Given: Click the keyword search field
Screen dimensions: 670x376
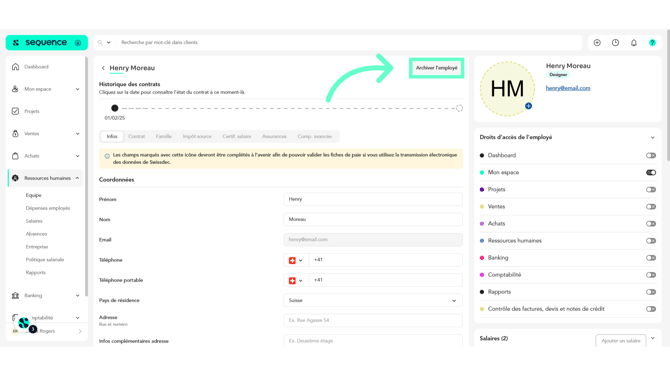Looking at the screenshot, I should pyautogui.click(x=348, y=42).
